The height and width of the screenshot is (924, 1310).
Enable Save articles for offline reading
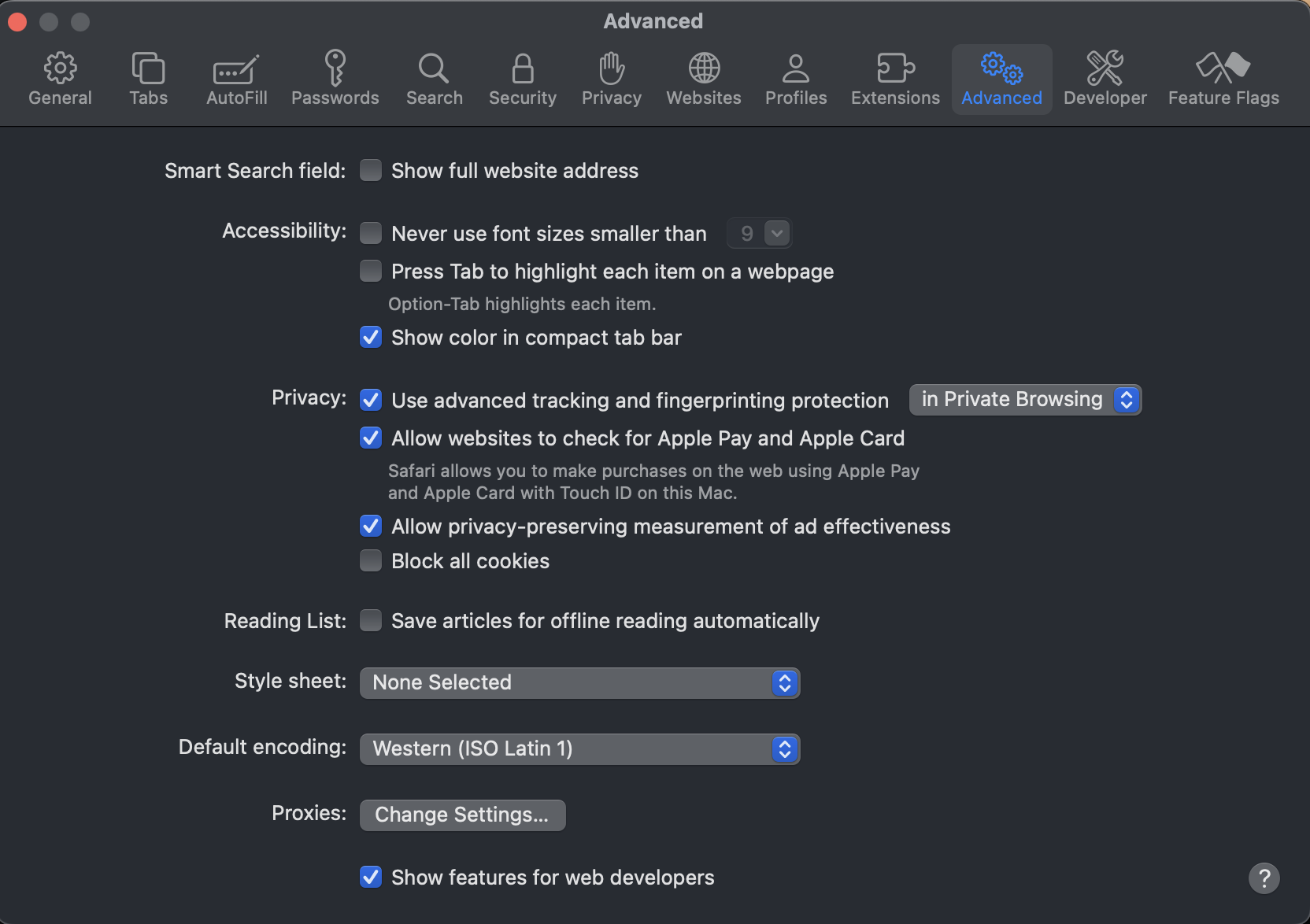point(371,621)
